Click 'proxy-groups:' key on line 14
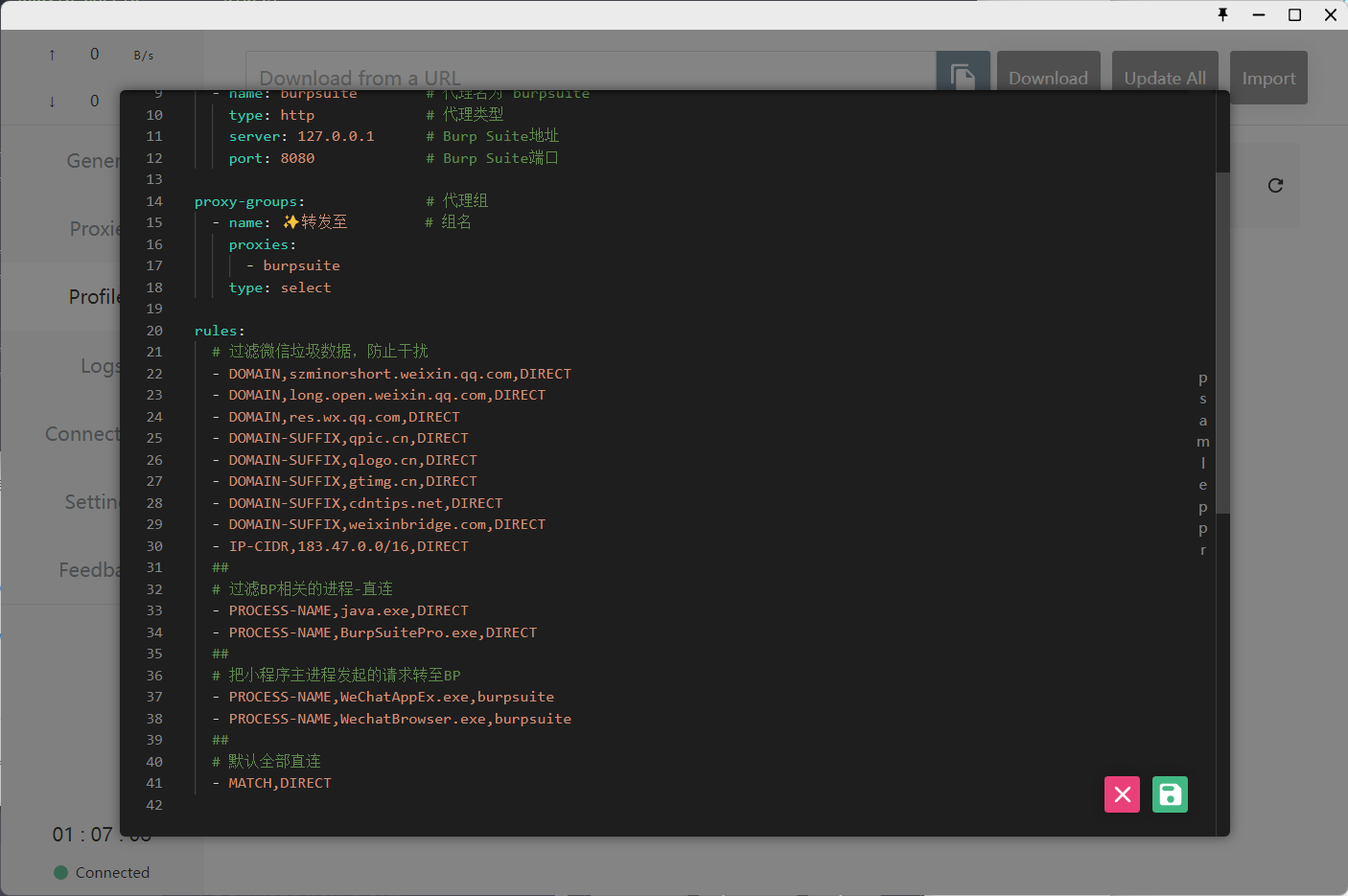The height and width of the screenshot is (896, 1348). 249,201
